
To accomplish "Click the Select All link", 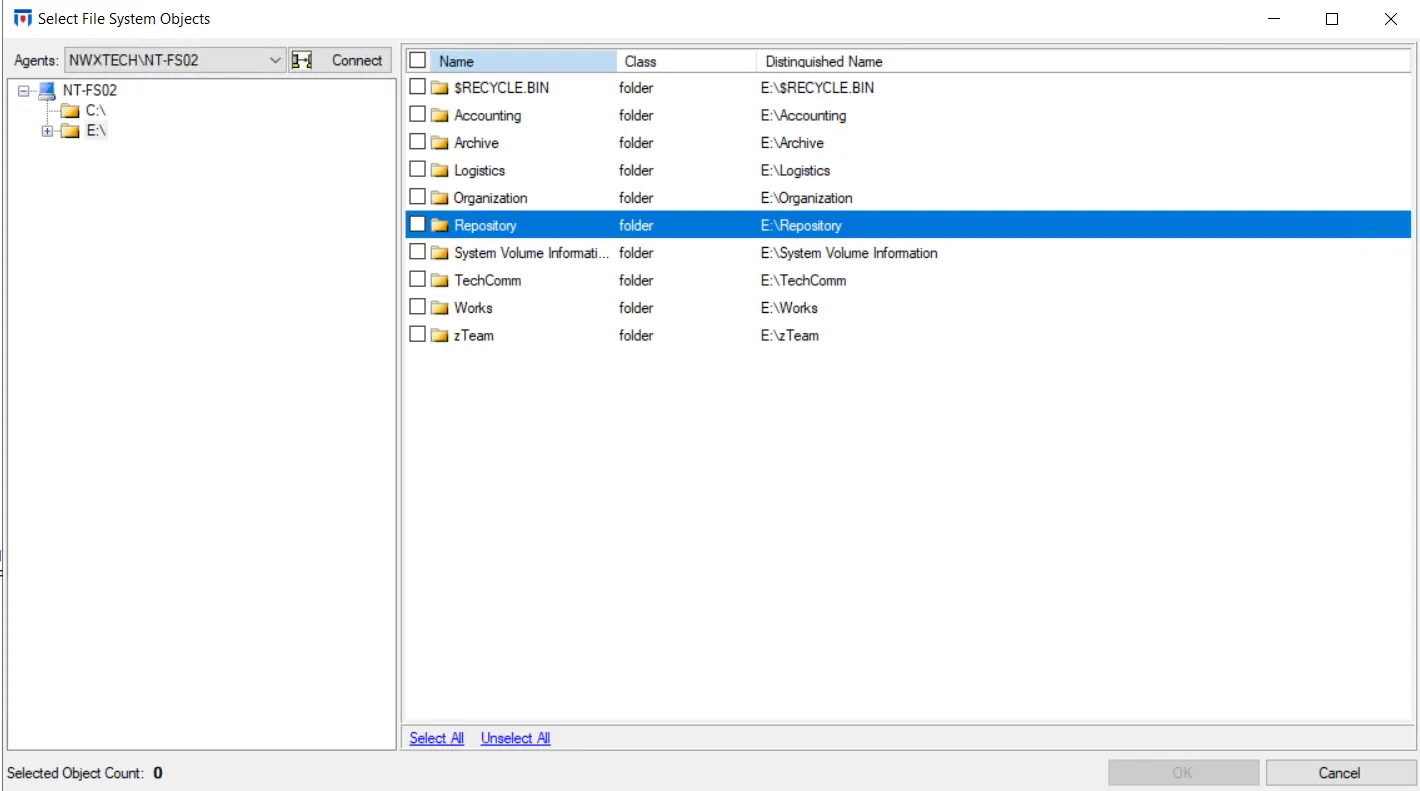I will (x=437, y=738).
